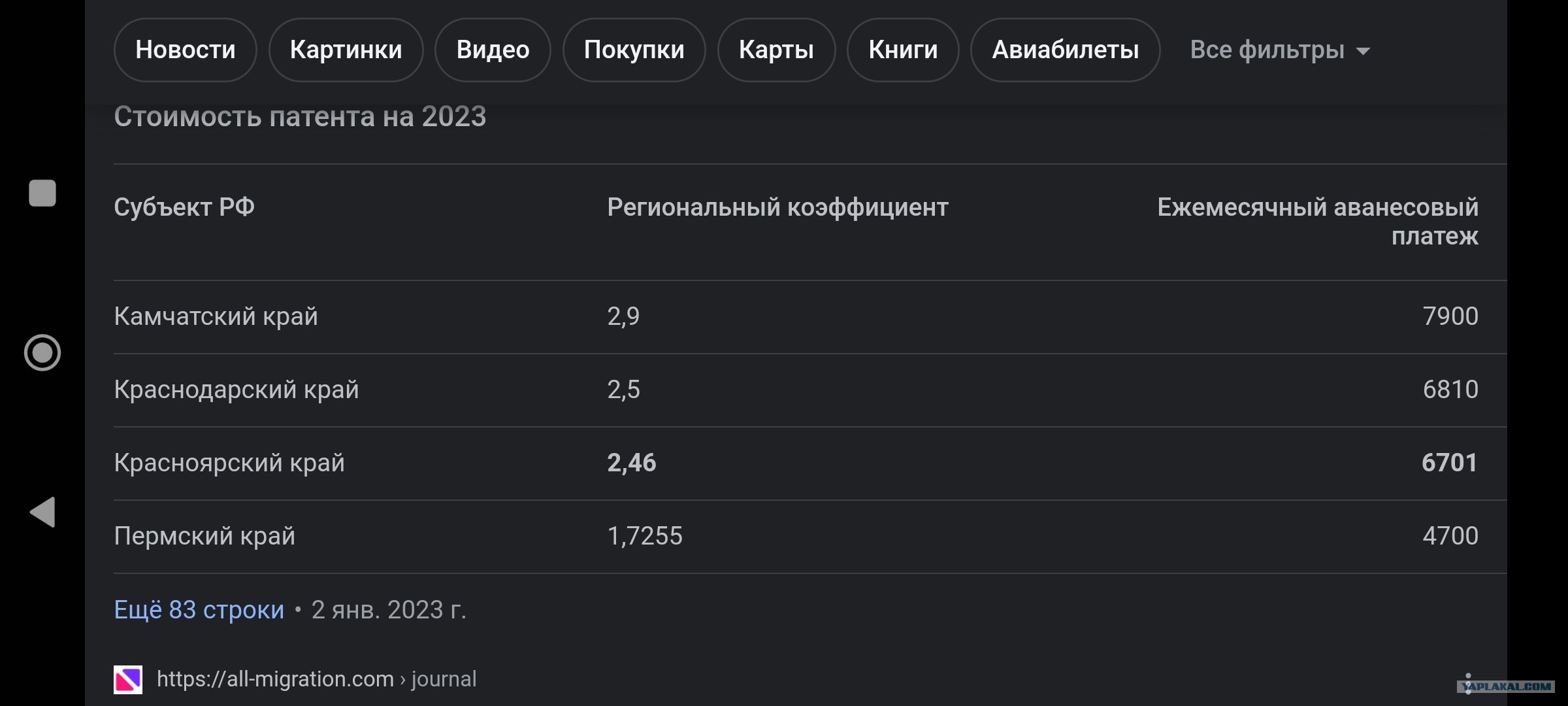
Task: Tap the Android recent apps square icon
Action: [42, 193]
